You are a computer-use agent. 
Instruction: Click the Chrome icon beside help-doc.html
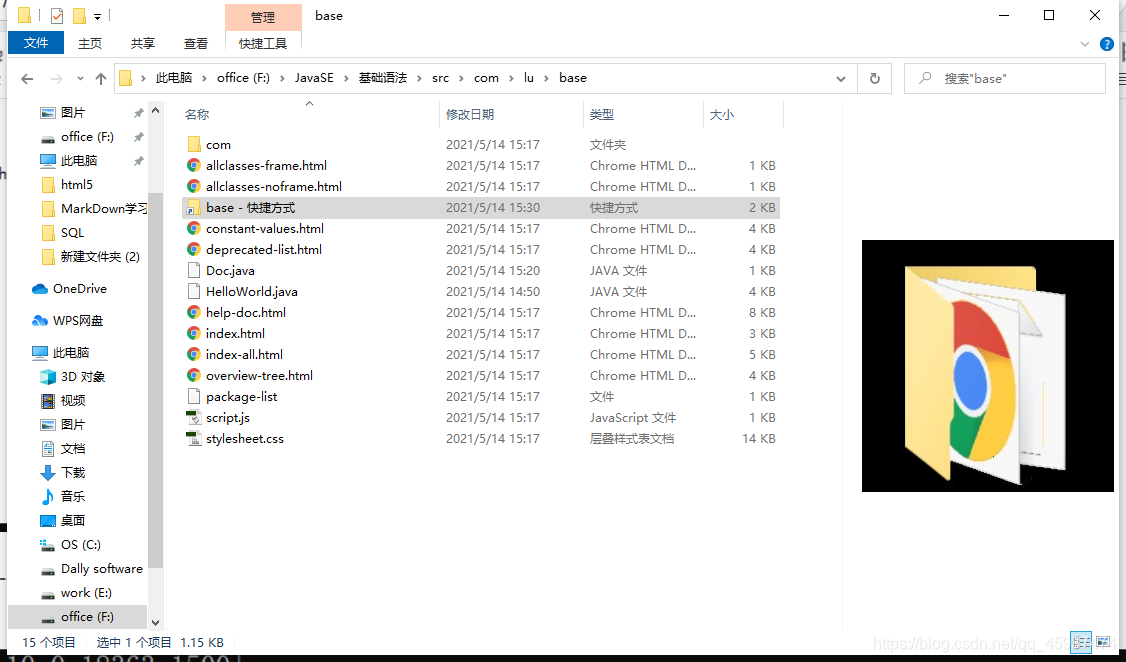(193, 312)
